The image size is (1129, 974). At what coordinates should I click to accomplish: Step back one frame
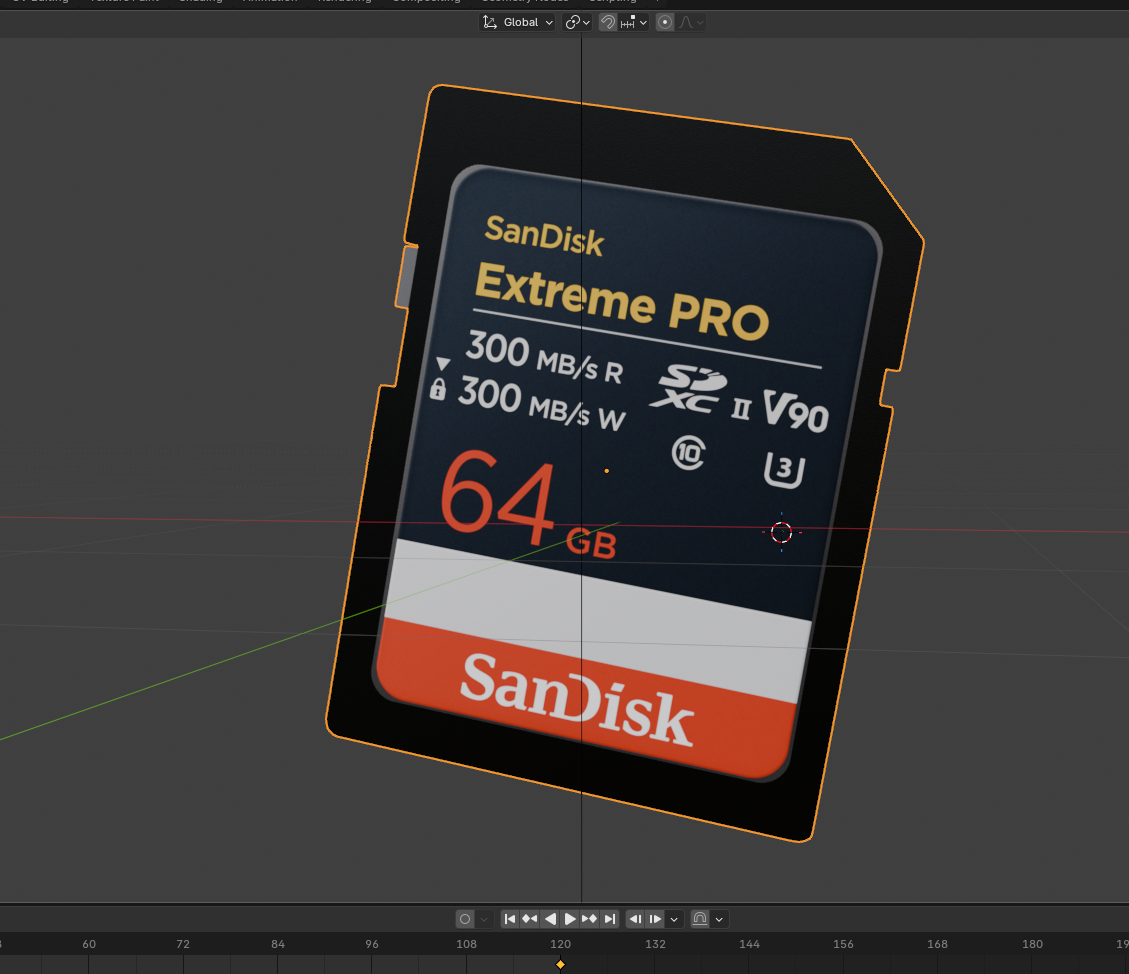click(635, 919)
